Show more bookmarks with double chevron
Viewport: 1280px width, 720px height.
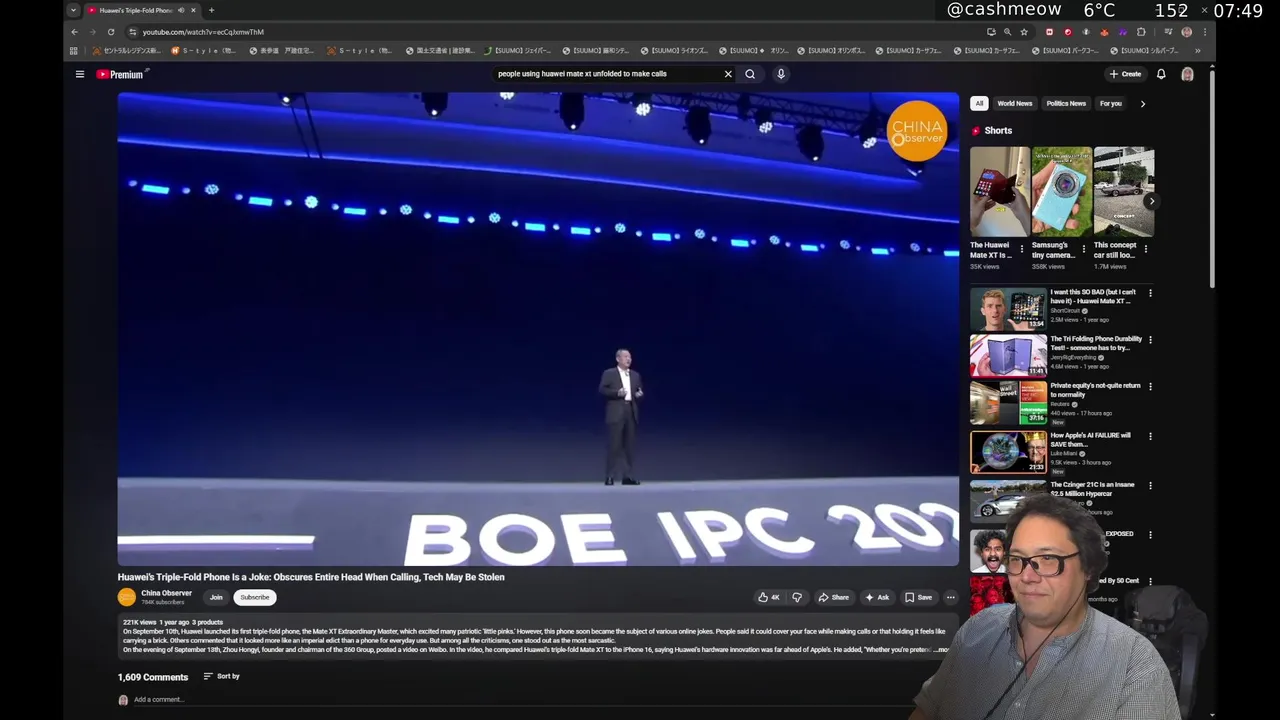click(x=1197, y=51)
